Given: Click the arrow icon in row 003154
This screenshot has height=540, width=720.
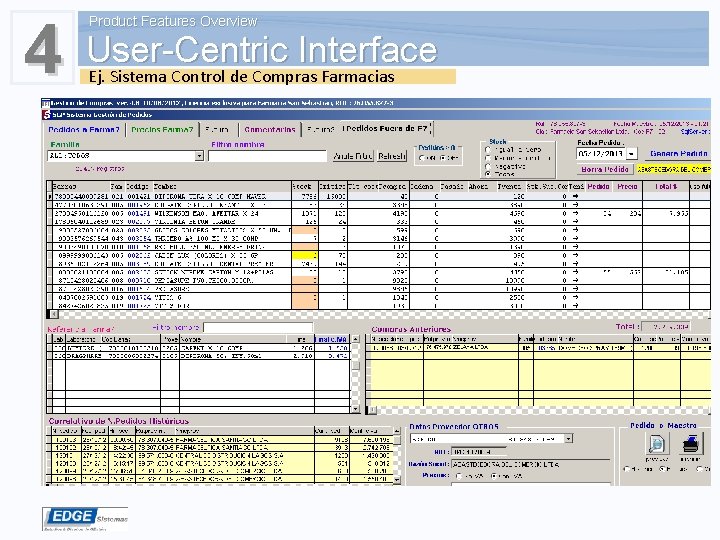Looking at the screenshot, I should click(575, 238).
